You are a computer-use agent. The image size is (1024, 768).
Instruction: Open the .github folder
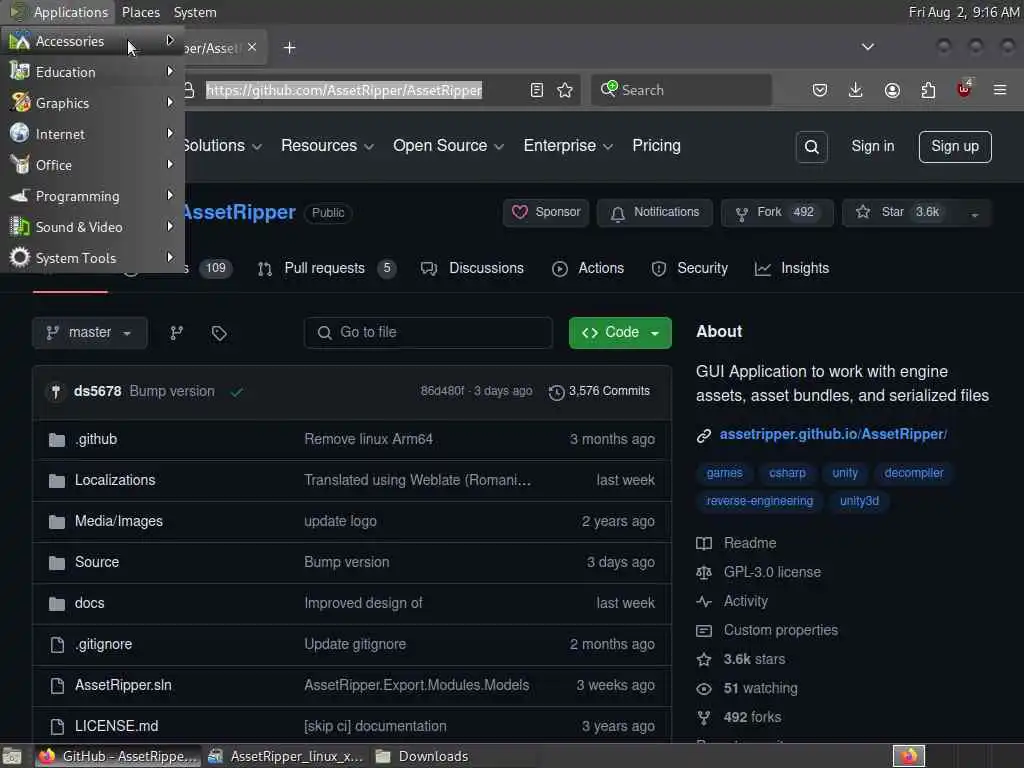(96, 439)
